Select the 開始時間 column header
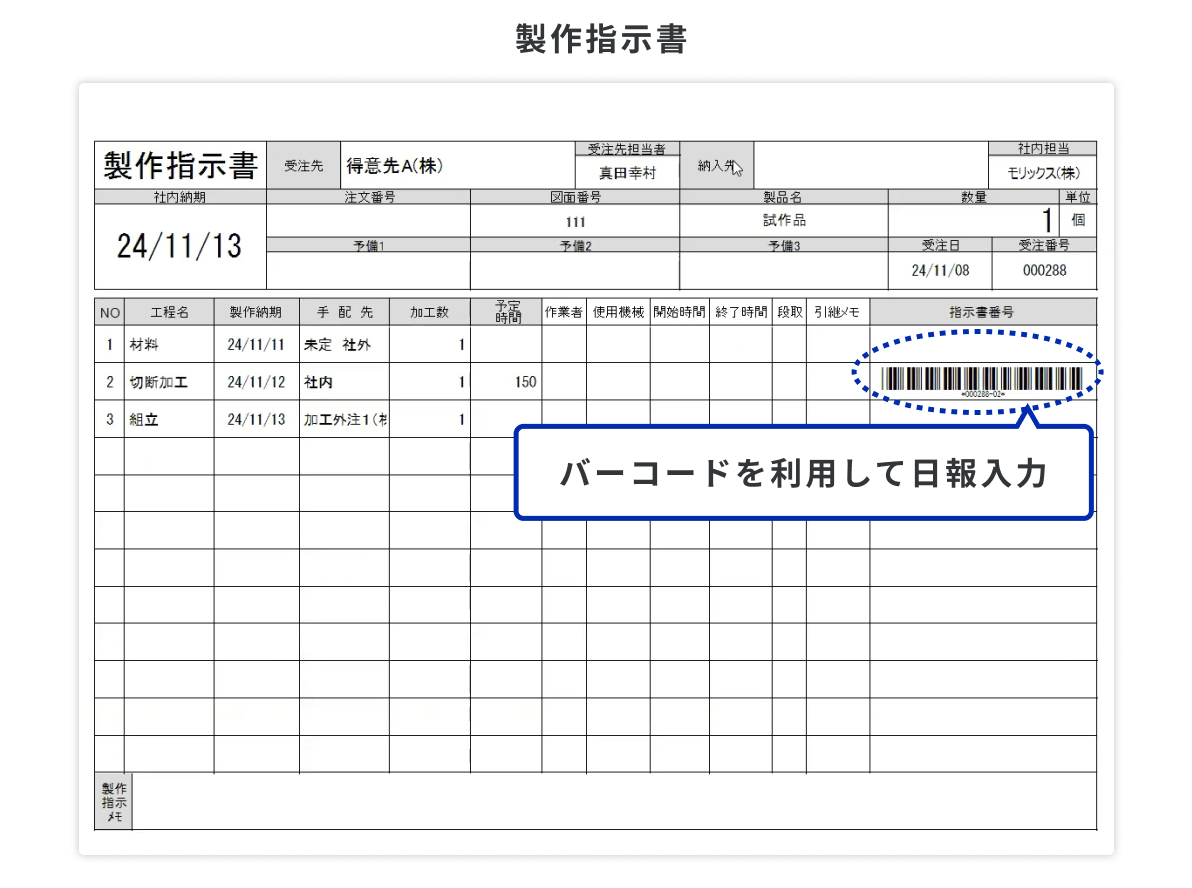 tap(680, 312)
